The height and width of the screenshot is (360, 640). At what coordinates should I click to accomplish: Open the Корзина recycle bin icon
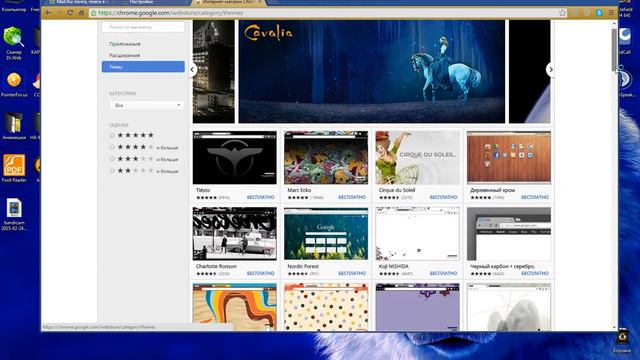point(622,341)
